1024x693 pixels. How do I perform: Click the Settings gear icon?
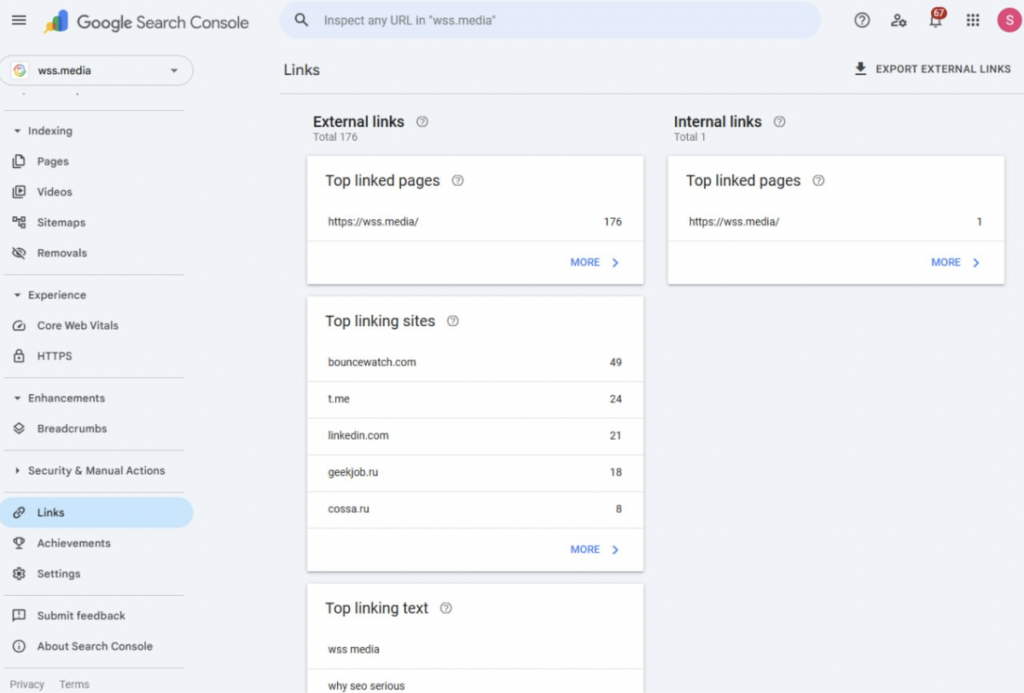(x=19, y=573)
